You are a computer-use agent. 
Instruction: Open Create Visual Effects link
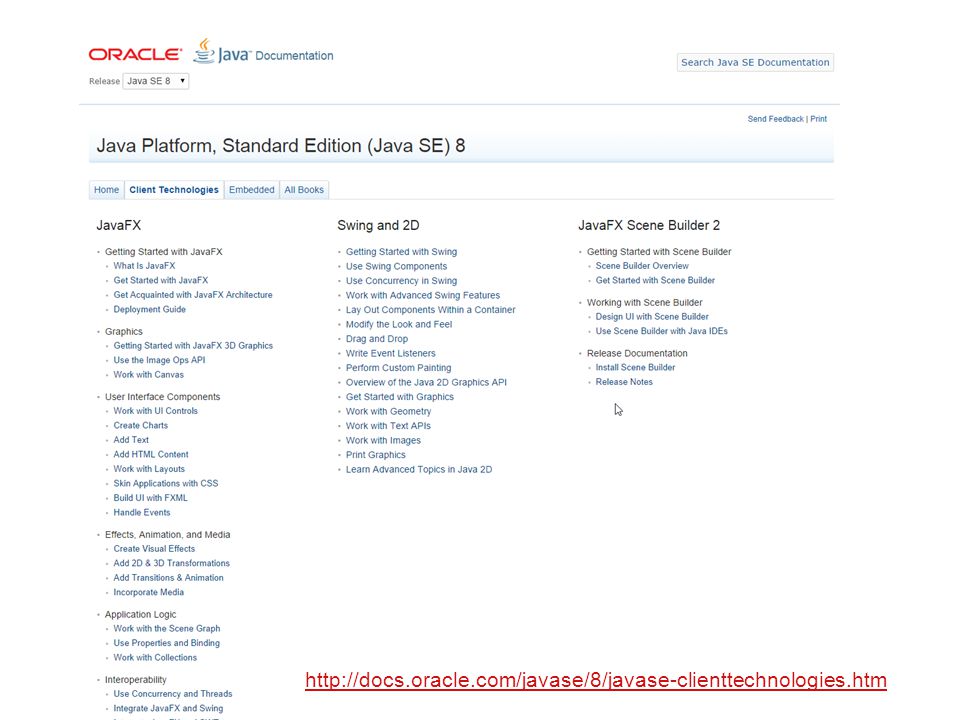154,549
